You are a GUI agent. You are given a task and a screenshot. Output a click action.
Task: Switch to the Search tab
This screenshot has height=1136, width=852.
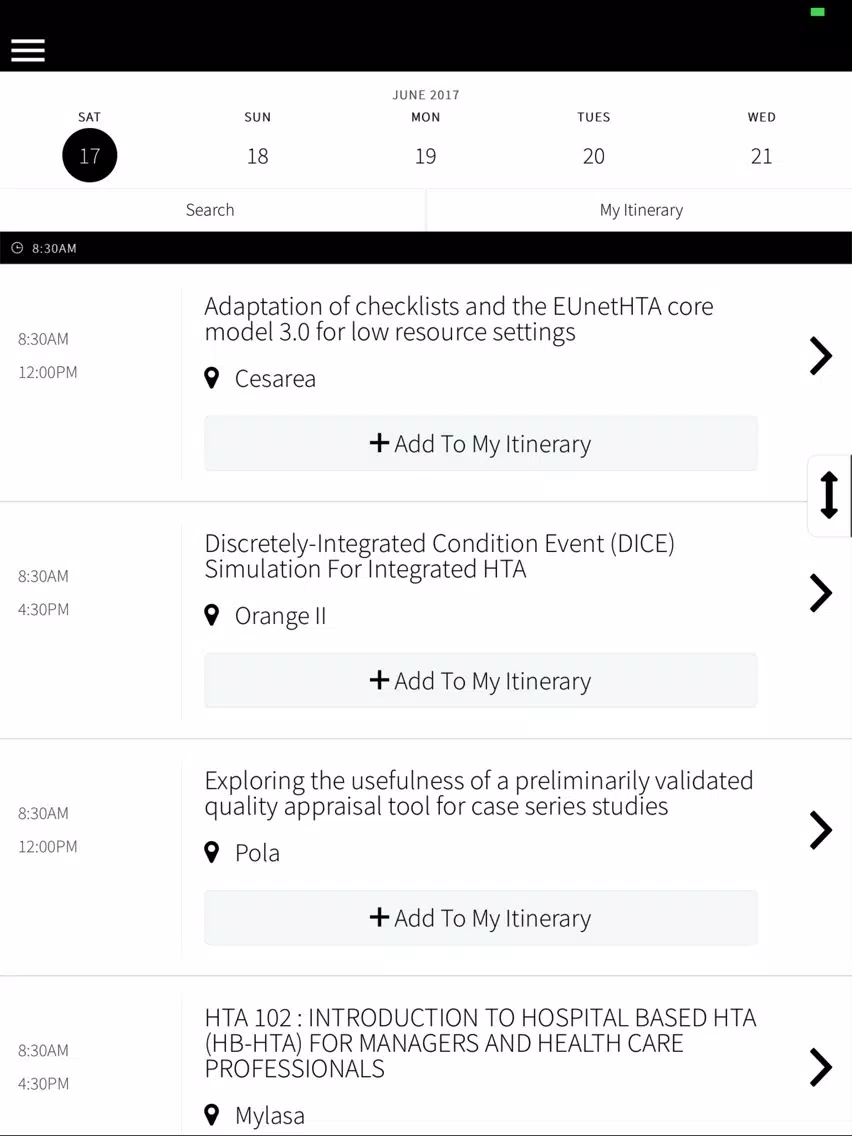point(212,210)
